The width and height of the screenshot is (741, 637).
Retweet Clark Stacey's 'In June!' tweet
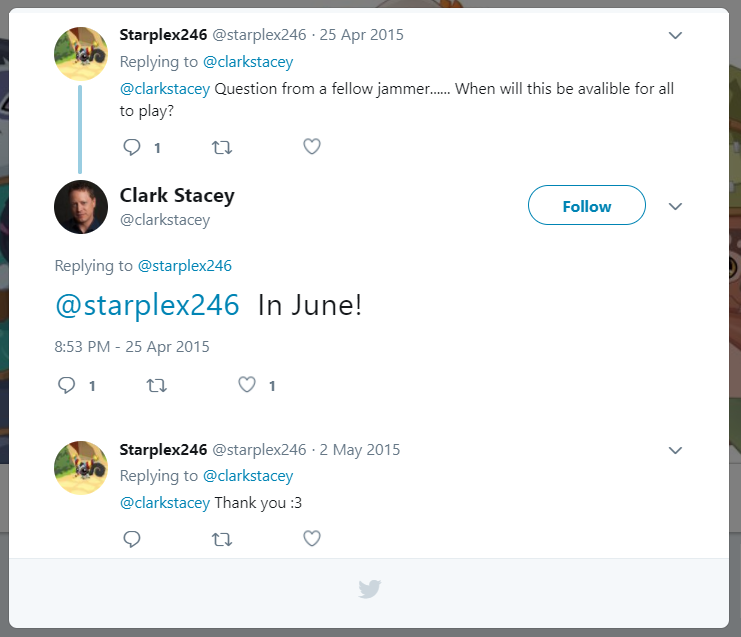pyautogui.click(x=157, y=385)
